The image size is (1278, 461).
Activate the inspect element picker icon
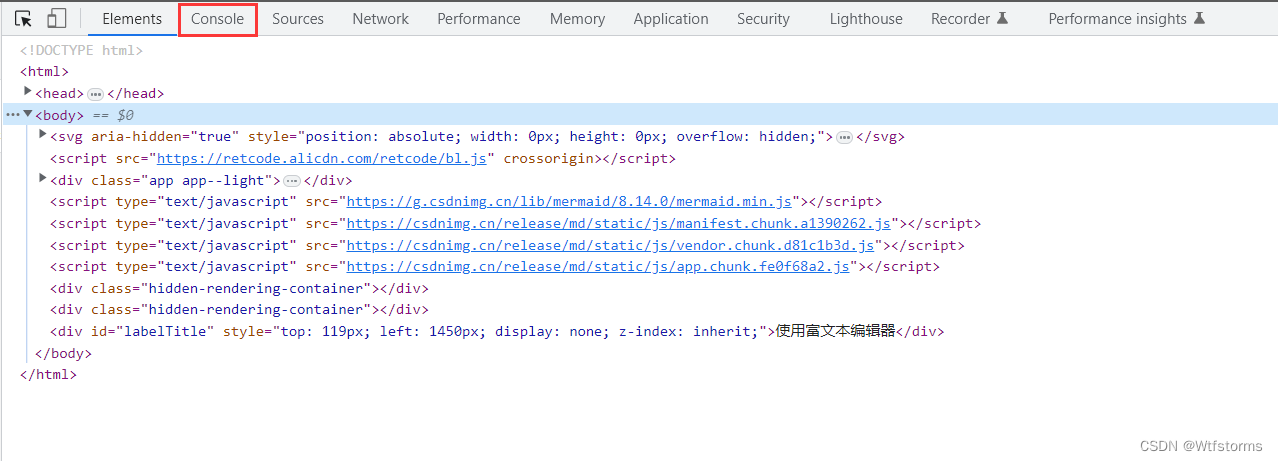24,18
